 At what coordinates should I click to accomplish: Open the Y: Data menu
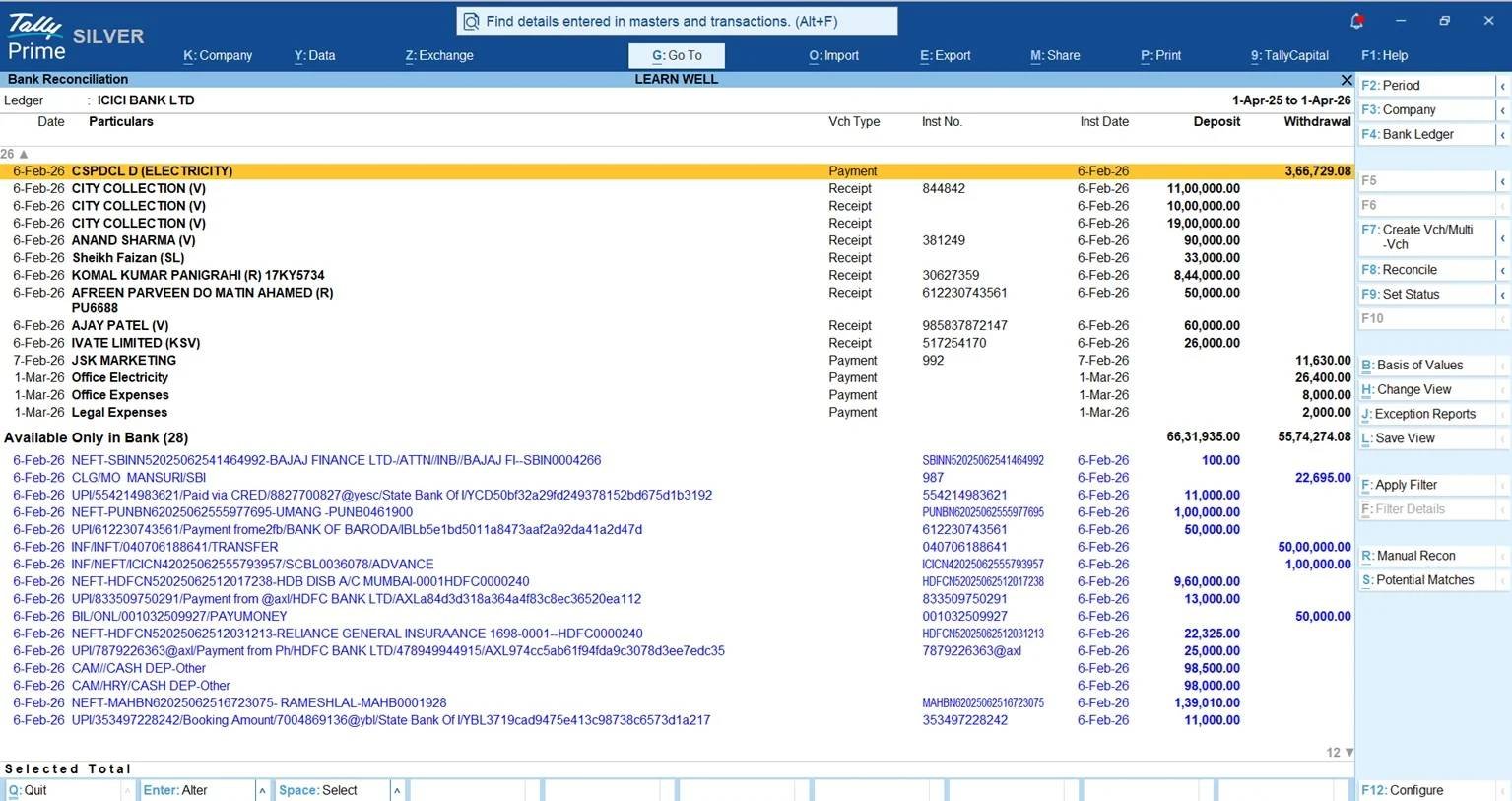[314, 56]
